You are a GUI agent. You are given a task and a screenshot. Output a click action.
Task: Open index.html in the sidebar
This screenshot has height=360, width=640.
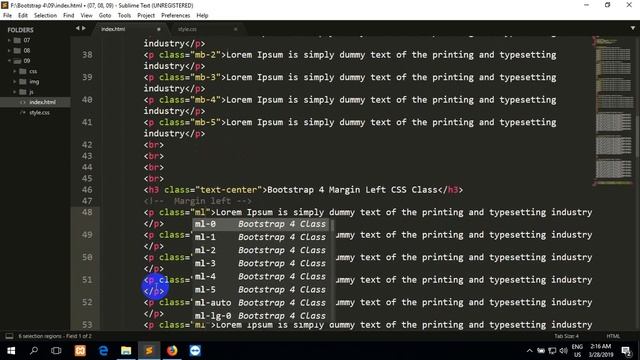point(35,102)
